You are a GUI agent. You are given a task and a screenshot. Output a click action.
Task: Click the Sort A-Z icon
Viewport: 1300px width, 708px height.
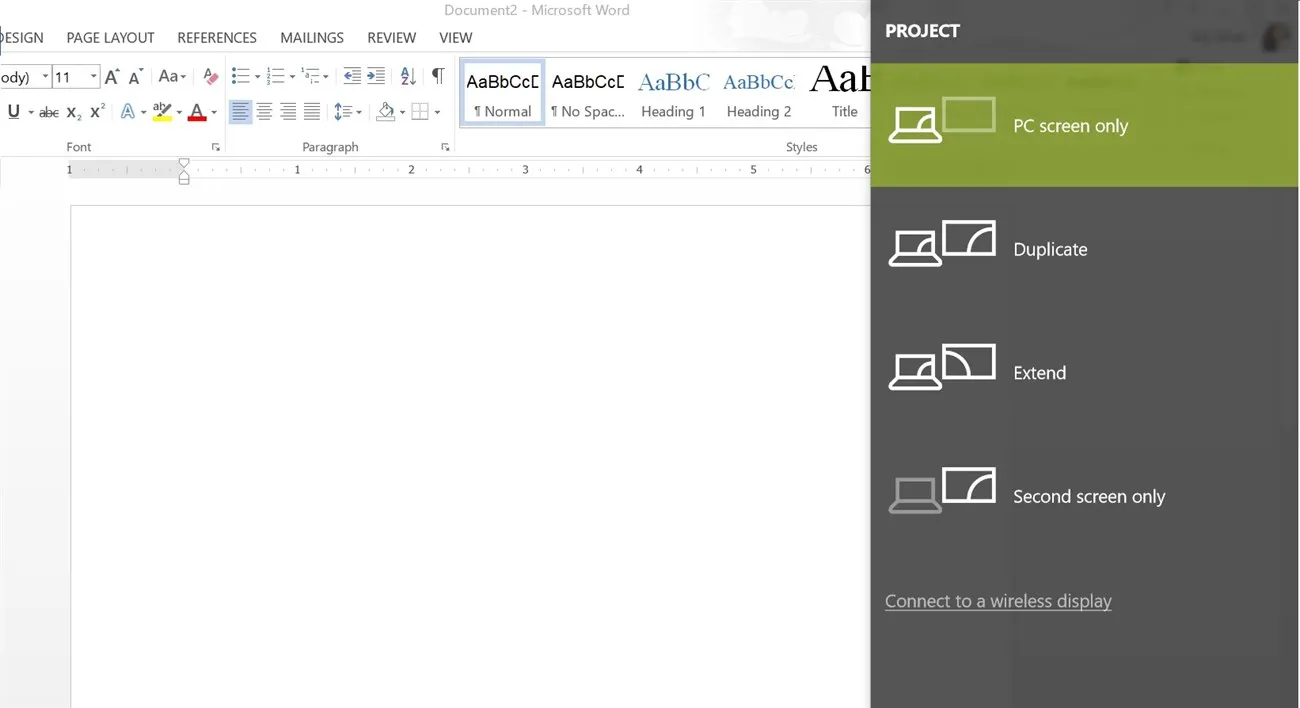click(x=408, y=76)
